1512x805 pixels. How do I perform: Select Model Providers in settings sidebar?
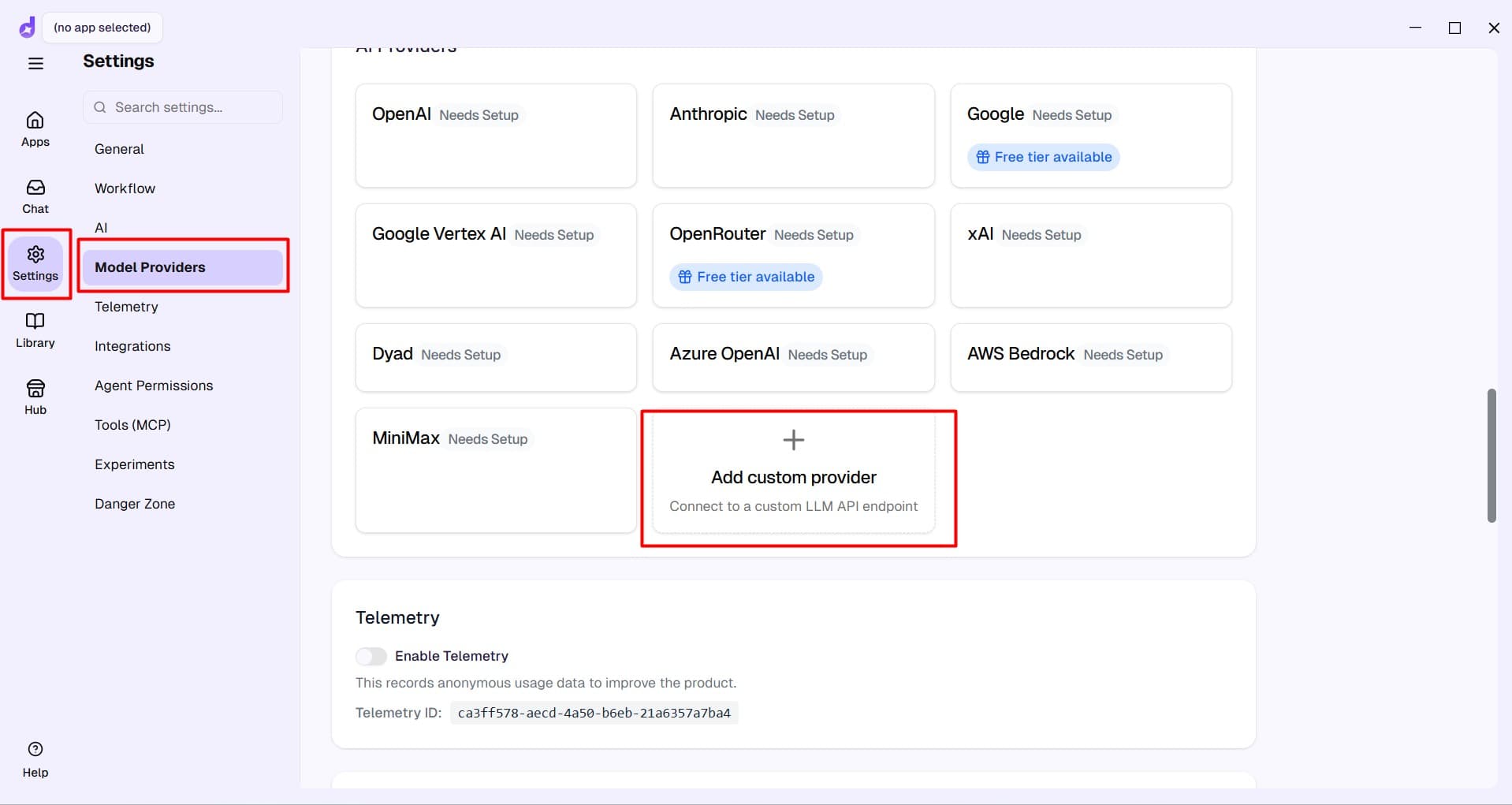pyautogui.click(x=183, y=267)
